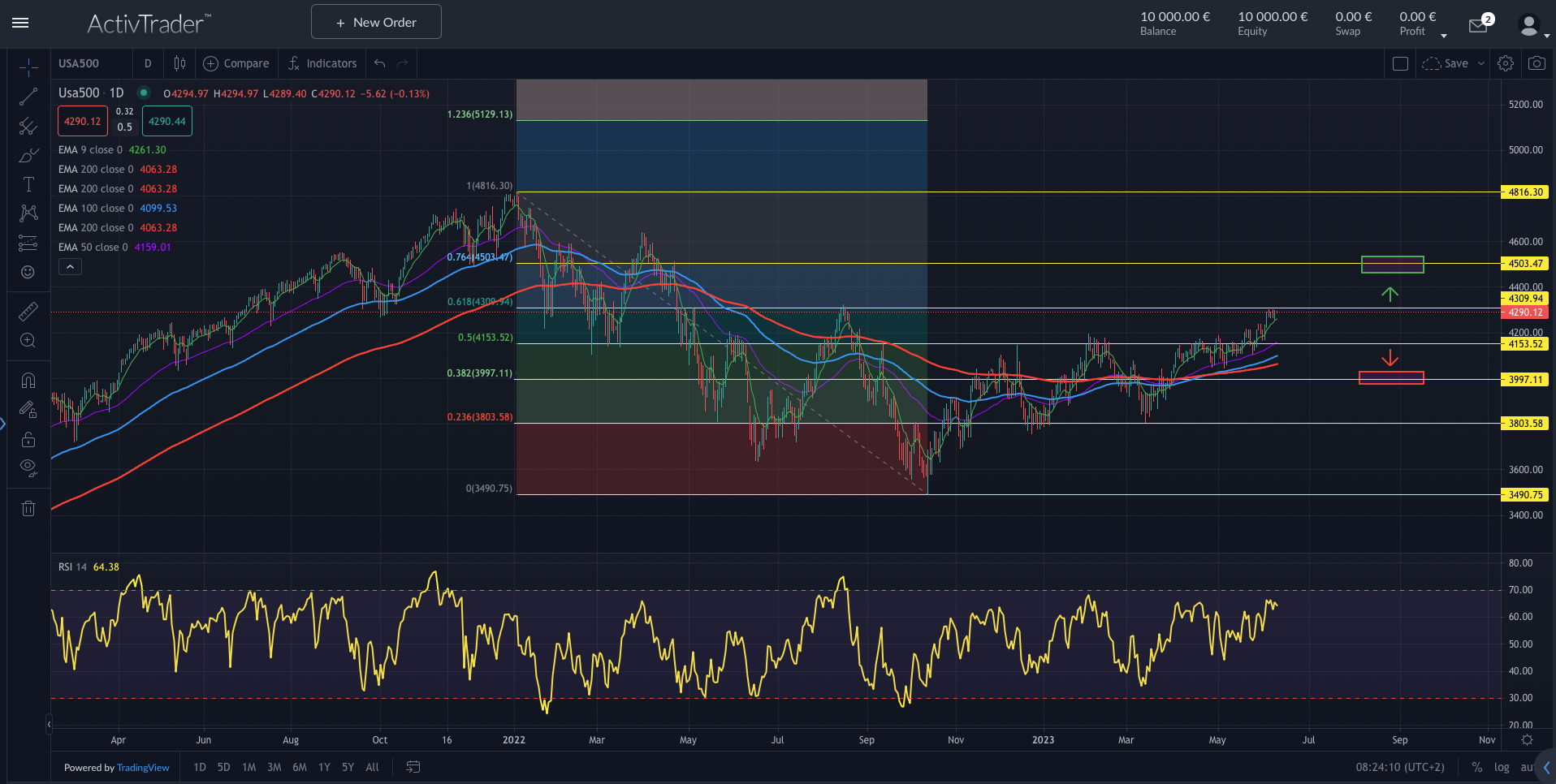Image resolution: width=1556 pixels, height=784 pixels.
Task: Expand the Profit dropdown arrow
Action: pos(1443,36)
